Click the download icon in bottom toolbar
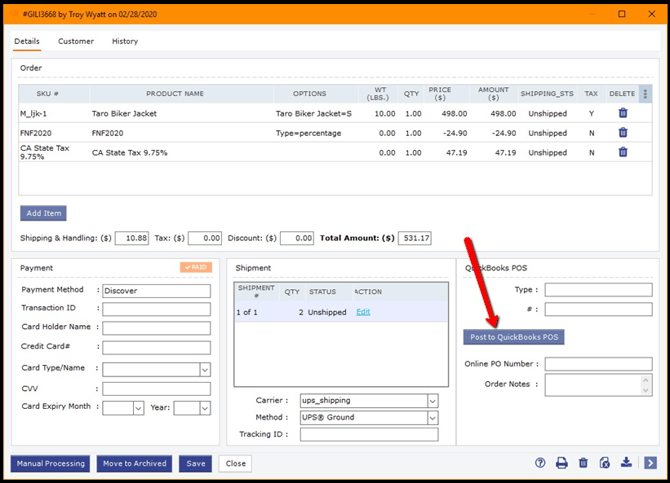This screenshot has width=670, height=483. tap(626, 463)
